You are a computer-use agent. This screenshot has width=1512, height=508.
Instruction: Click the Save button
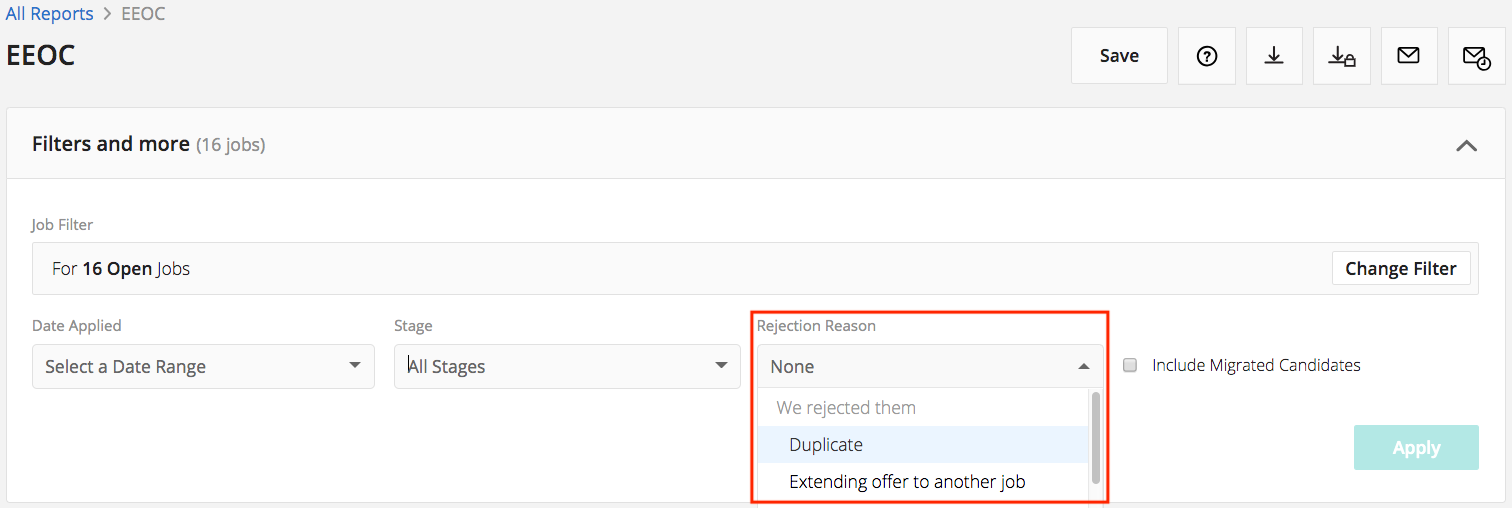(1119, 56)
